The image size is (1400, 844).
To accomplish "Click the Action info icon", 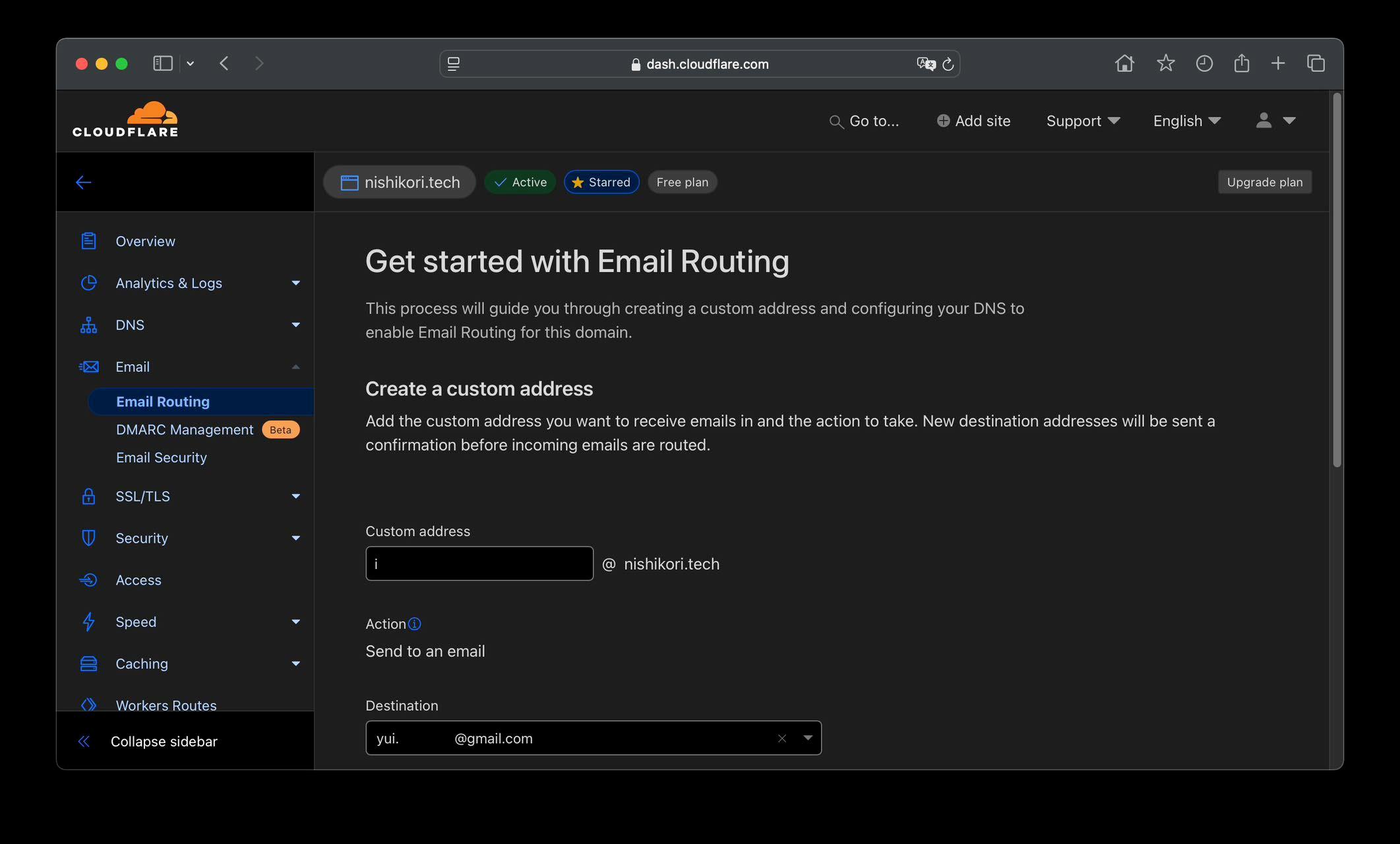I will coord(414,624).
